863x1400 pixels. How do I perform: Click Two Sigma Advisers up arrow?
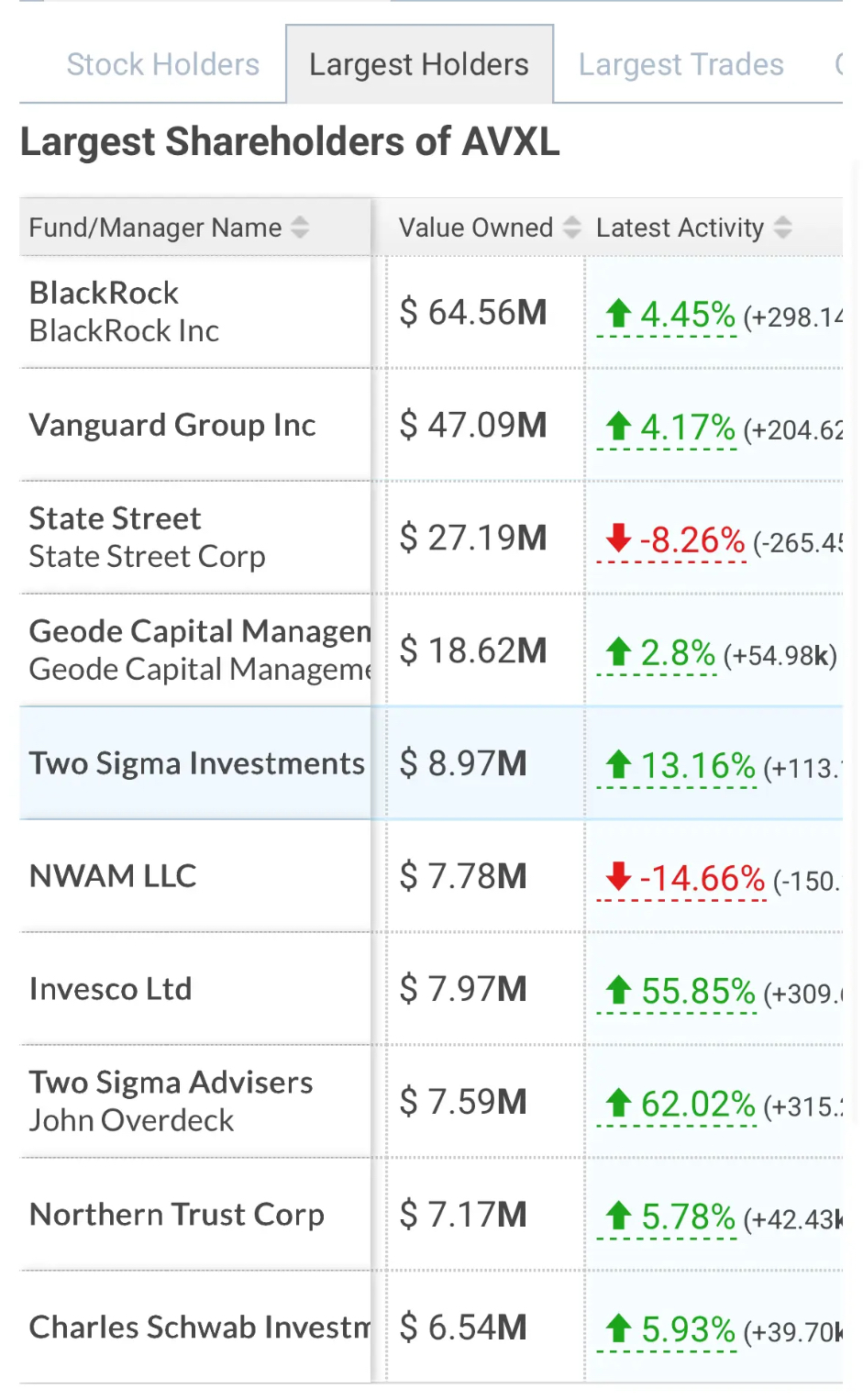(619, 1103)
